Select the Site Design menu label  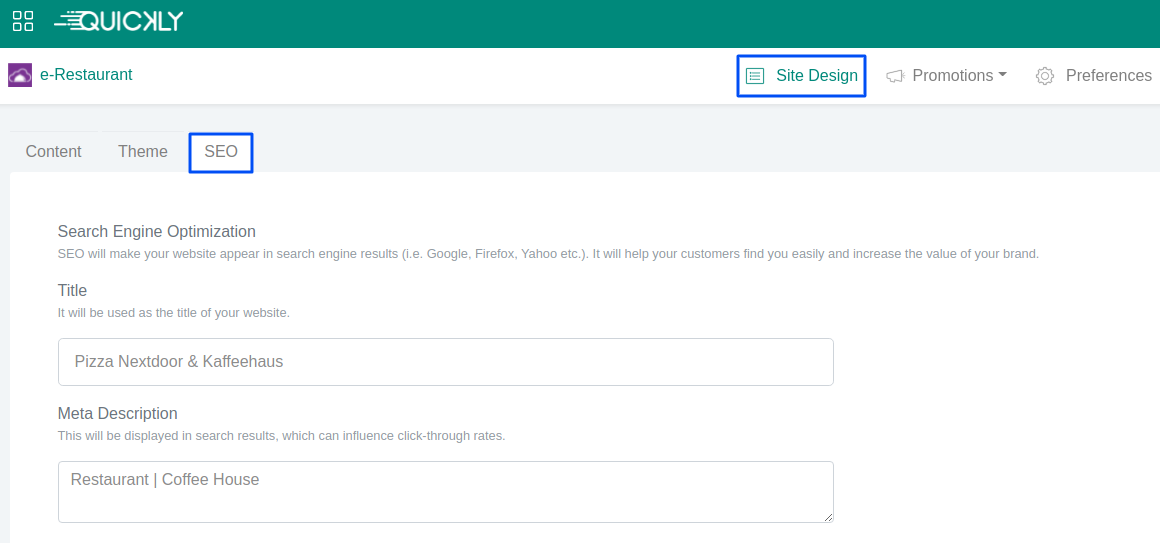pos(816,76)
